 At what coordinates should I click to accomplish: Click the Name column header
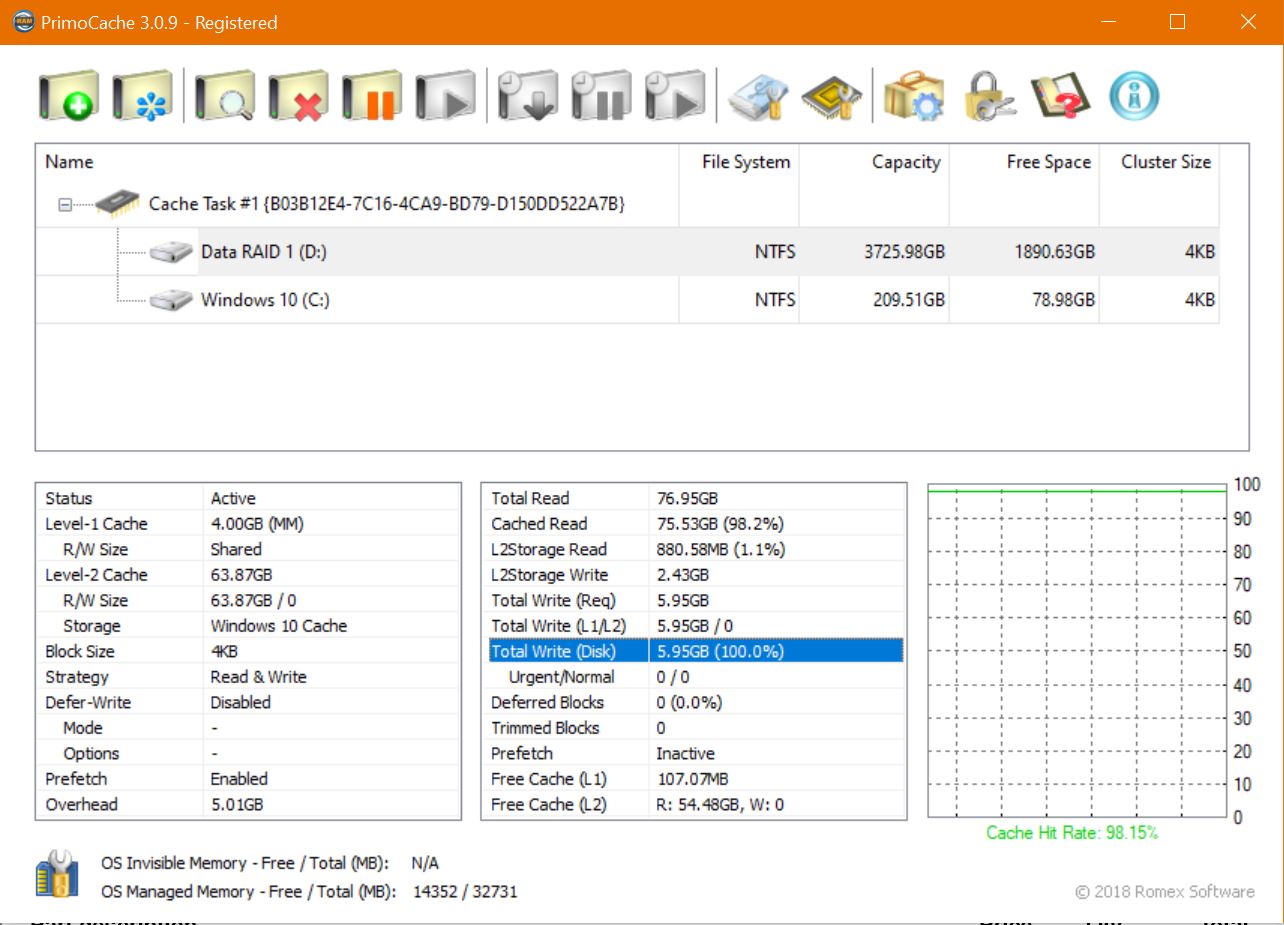358,162
